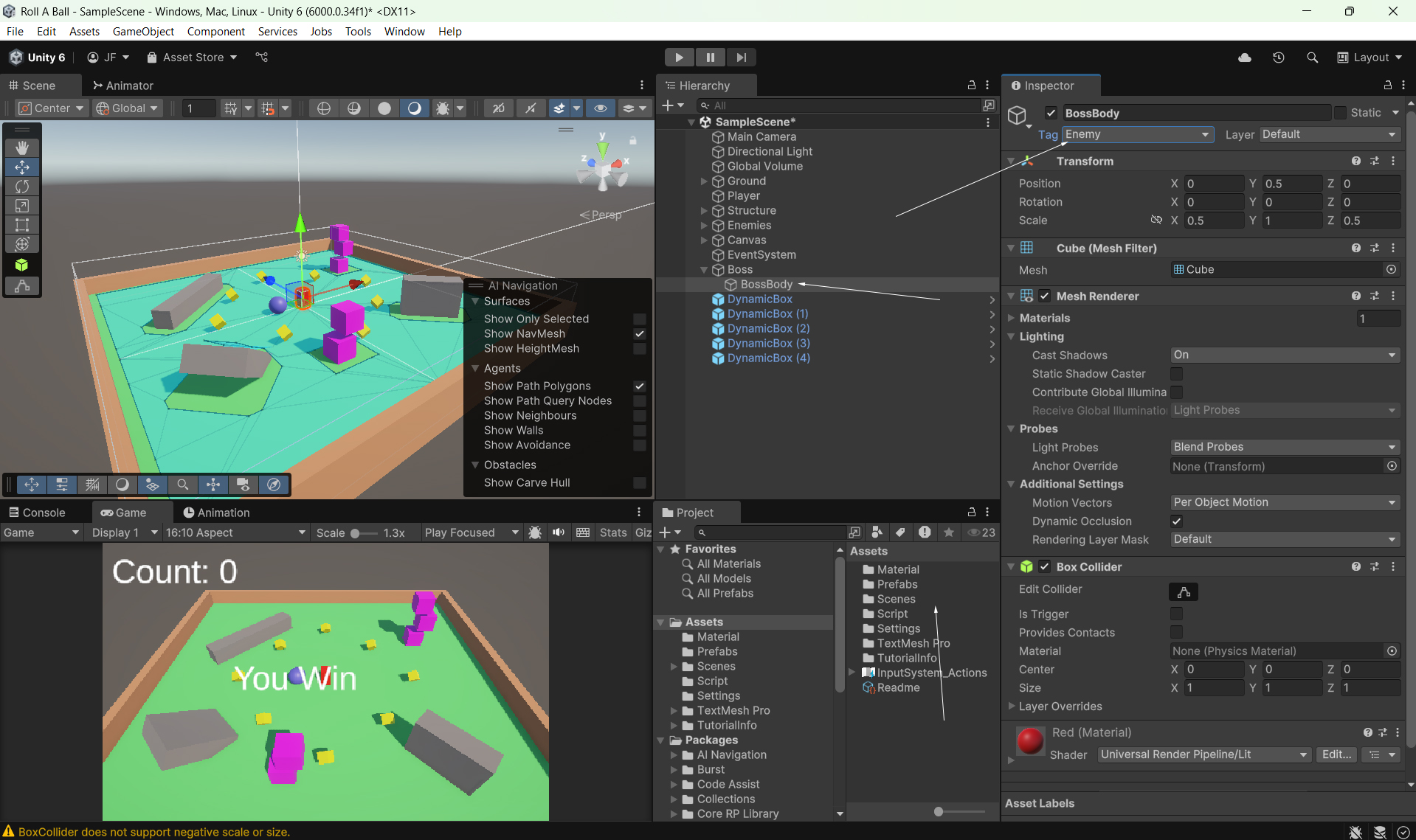The height and width of the screenshot is (840, 1416).
Task: Open the Tag dropdown showing Enemy
Action: click(1137, 134)
